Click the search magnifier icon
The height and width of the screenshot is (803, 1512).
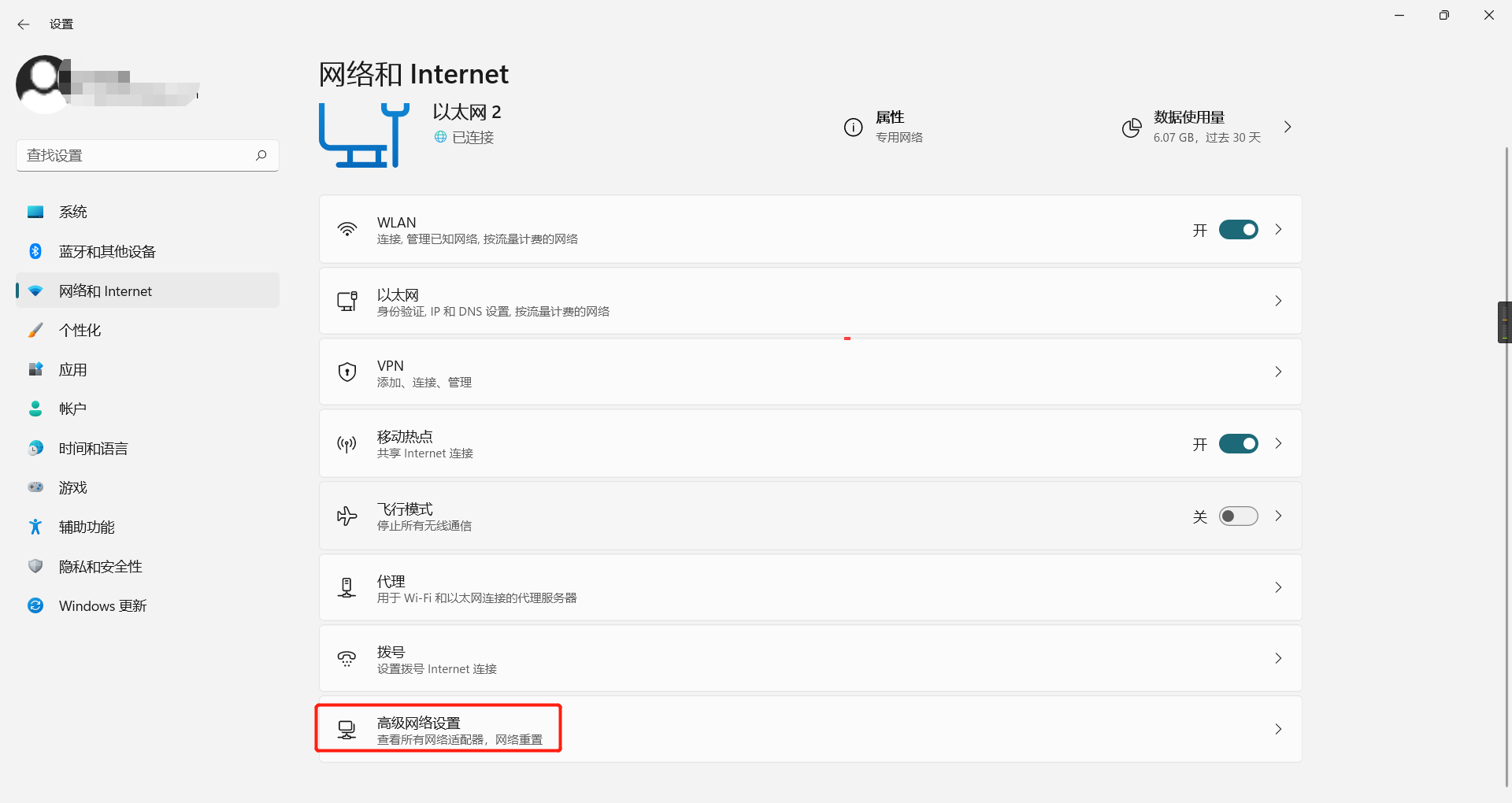(261, 155)
